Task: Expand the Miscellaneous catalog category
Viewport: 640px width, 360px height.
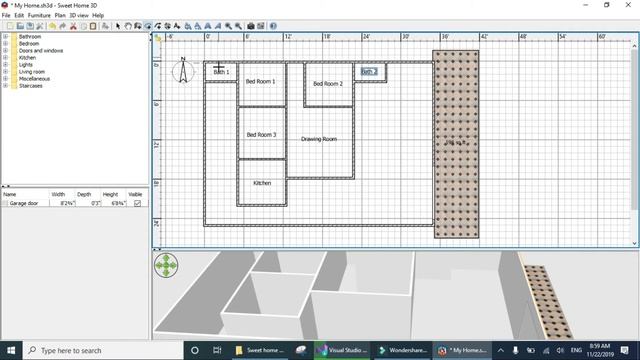Action: pyautogui.click(x=5, y=78)
